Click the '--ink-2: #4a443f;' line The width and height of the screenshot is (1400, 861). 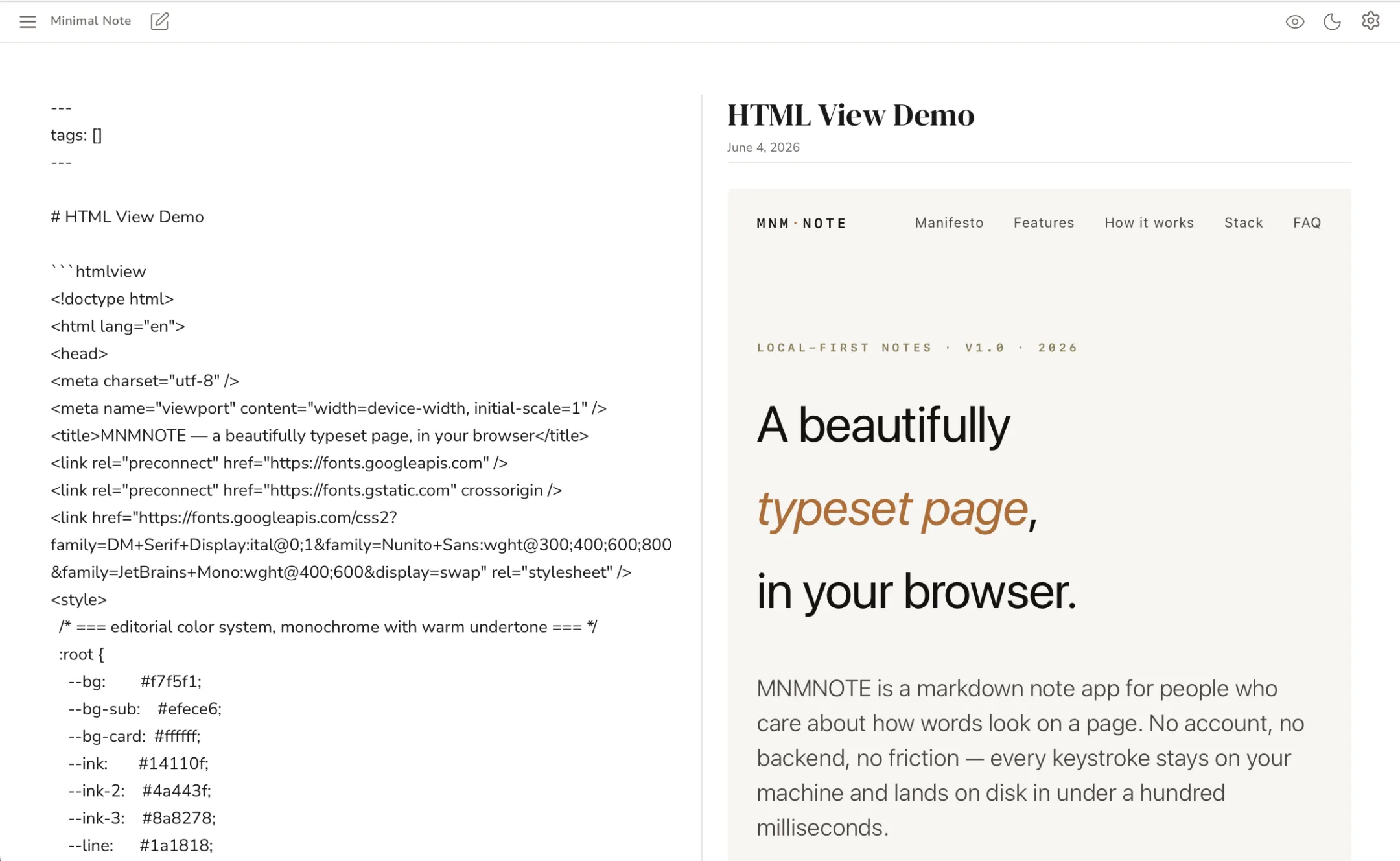(x=139, y=790)
